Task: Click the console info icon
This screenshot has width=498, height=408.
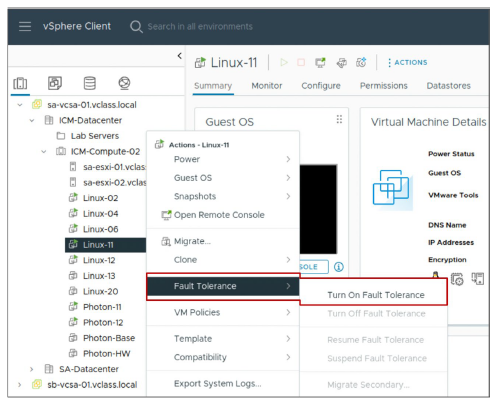Action: tap(339, 267)
